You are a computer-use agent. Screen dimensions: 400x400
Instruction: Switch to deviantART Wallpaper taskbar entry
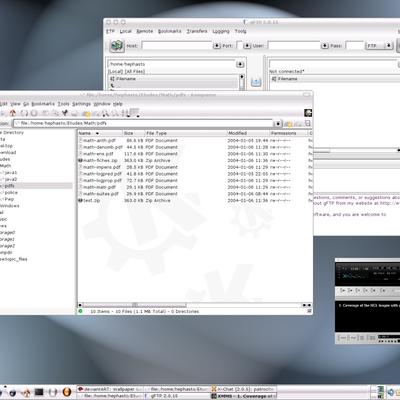110,389
